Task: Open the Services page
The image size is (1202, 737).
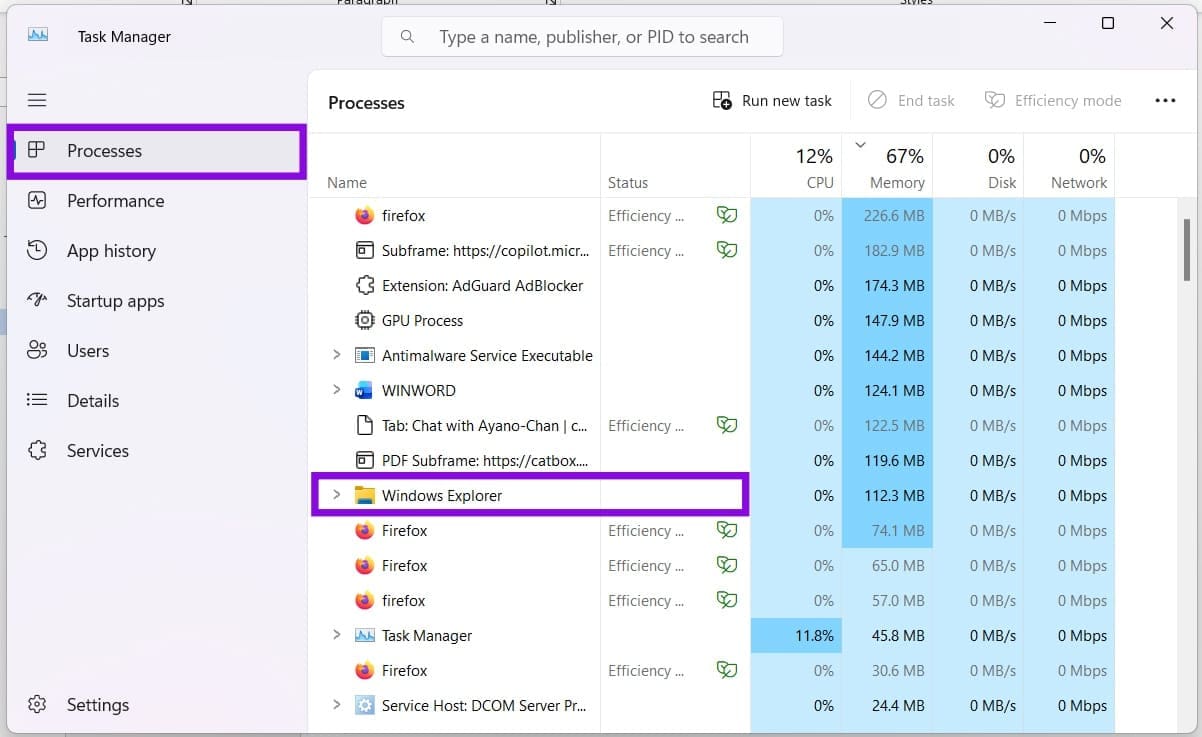Action: (156, 450)
